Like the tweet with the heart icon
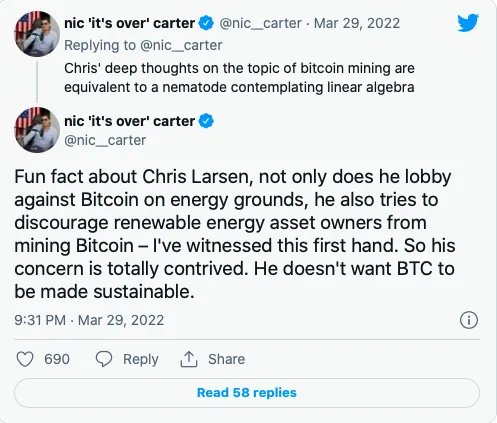Screen dimensions: 497x423 click(25, 359)
